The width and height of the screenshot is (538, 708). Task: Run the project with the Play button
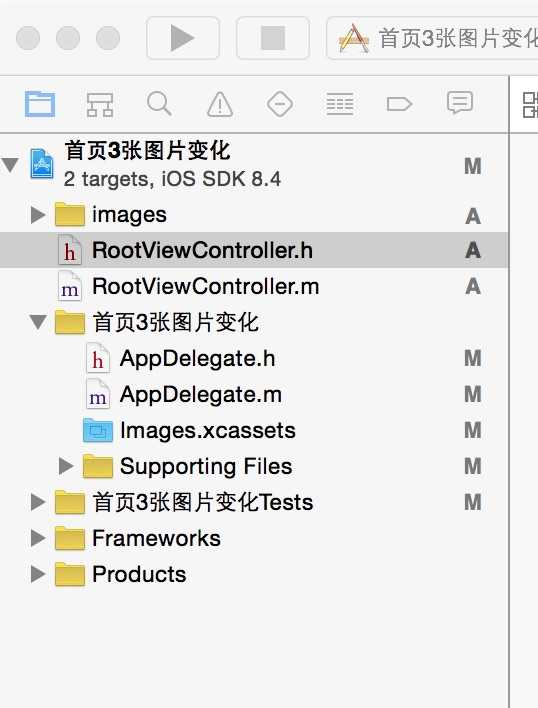coord(183,38)
